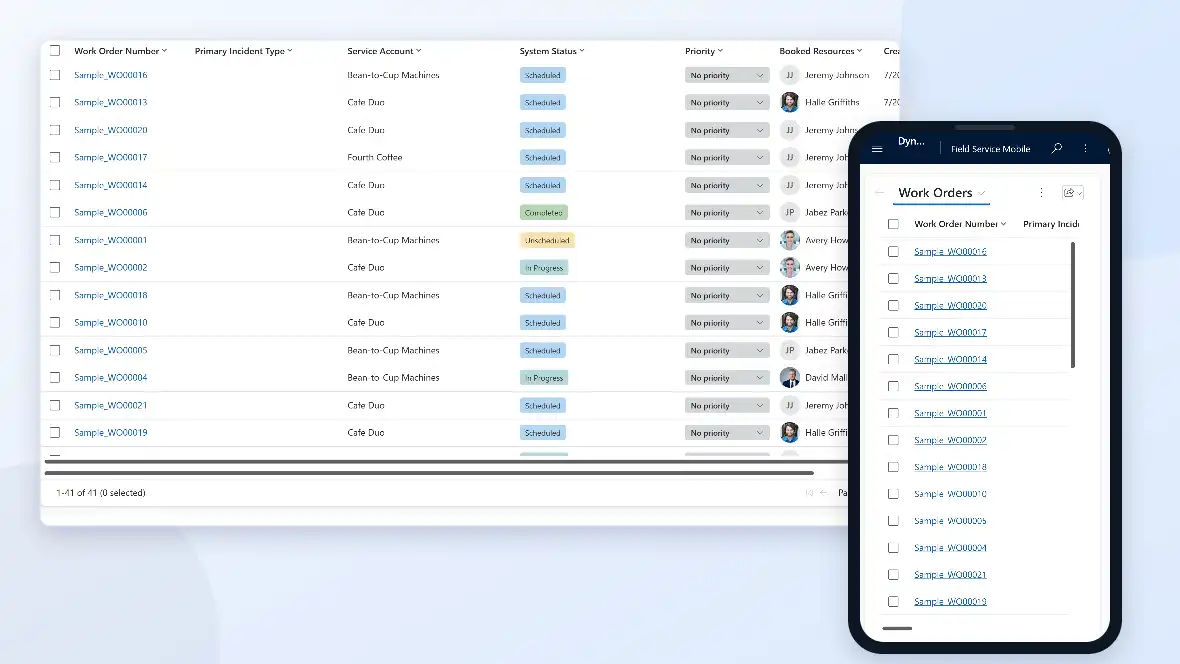Click Jeremy Johnson JJ avatar in WO00016 row
Viewport: 1180px width, 664px height.
789,75
